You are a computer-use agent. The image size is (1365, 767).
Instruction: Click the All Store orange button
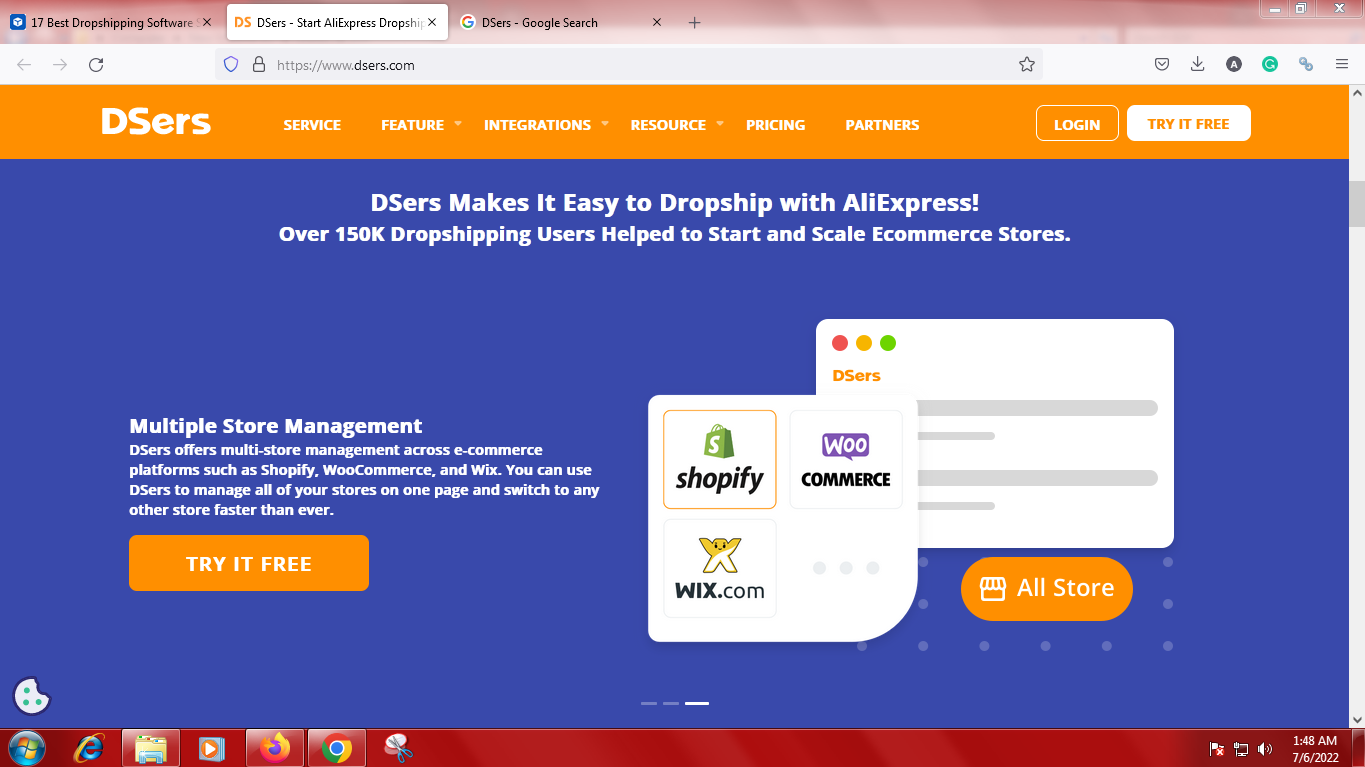point(1047,588)
